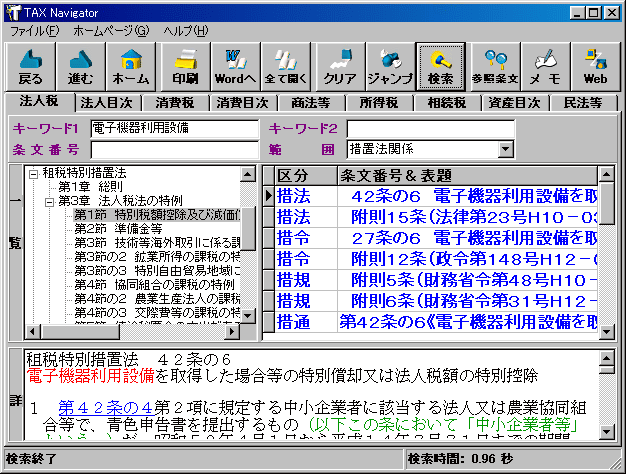The image size is (626, 474).
Task: Switch to the 法人目次 tab
Action: click(x=107, y=103)
